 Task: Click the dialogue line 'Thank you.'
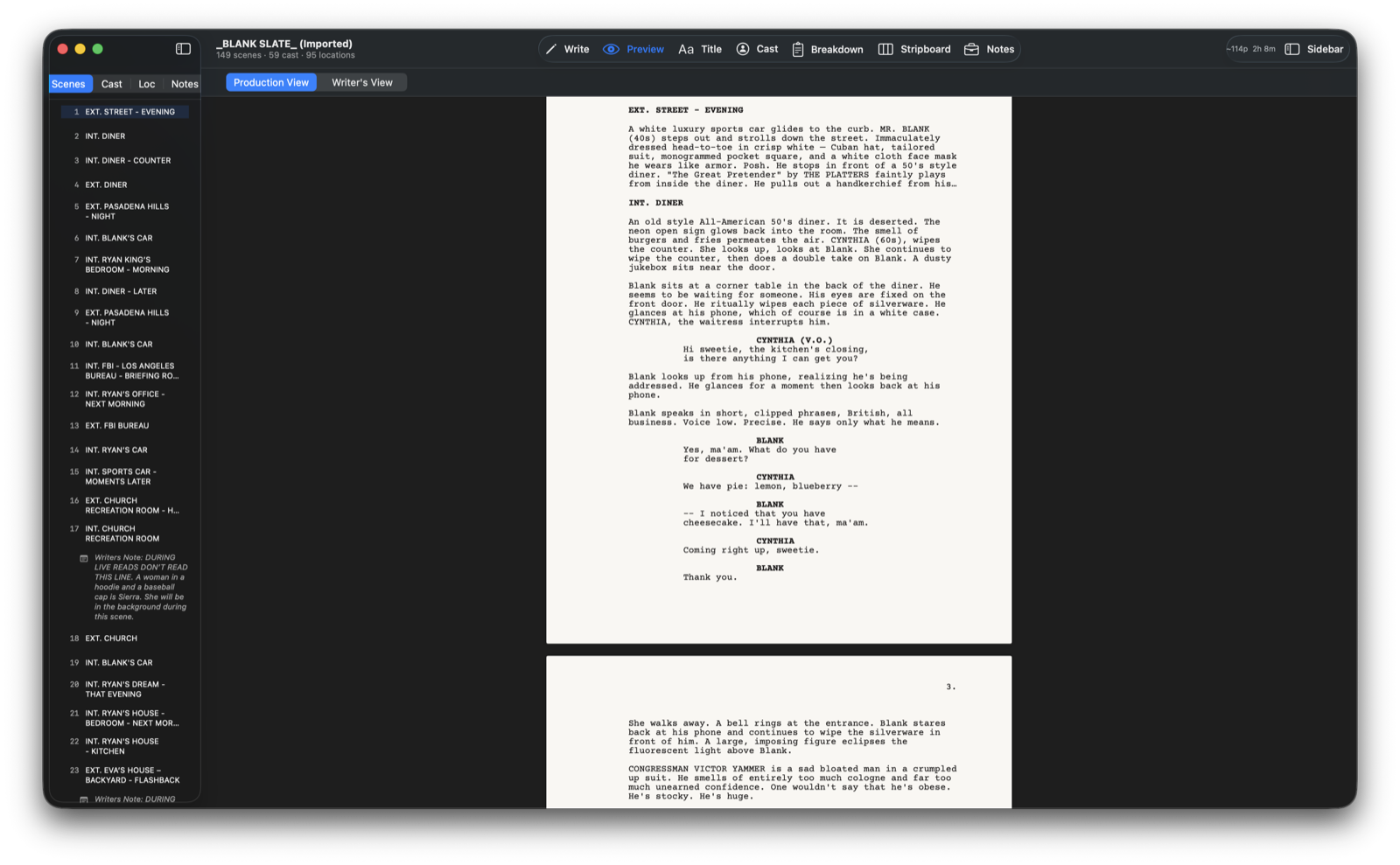[710, 577]
